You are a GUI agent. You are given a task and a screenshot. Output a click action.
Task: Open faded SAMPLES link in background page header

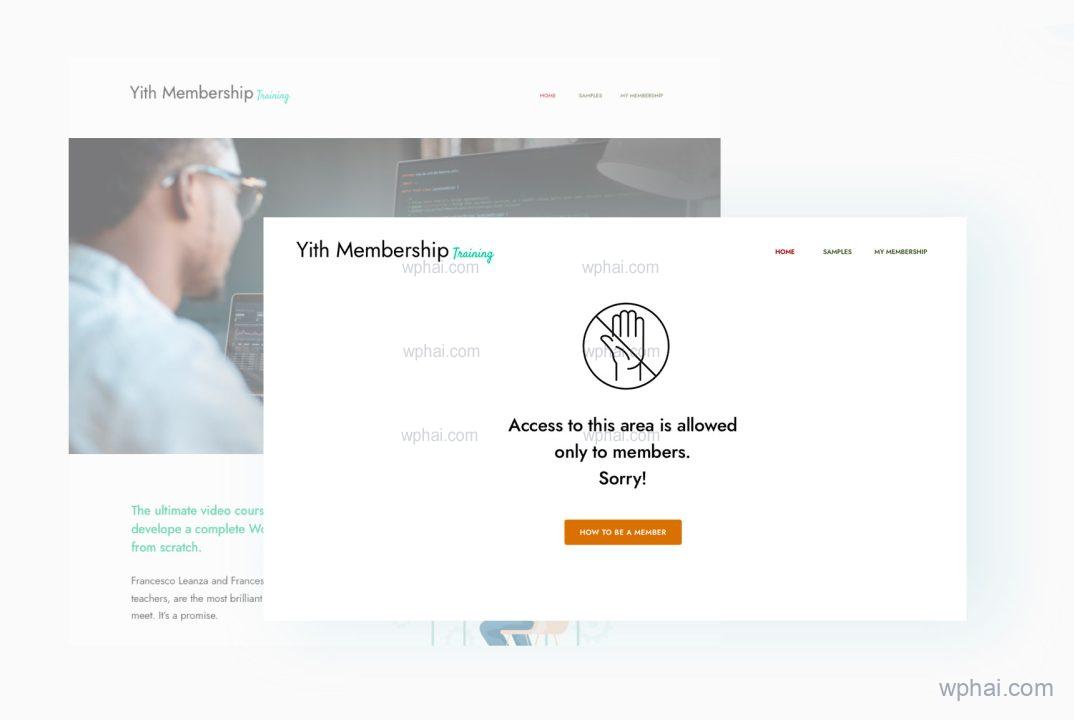[590, 96]
